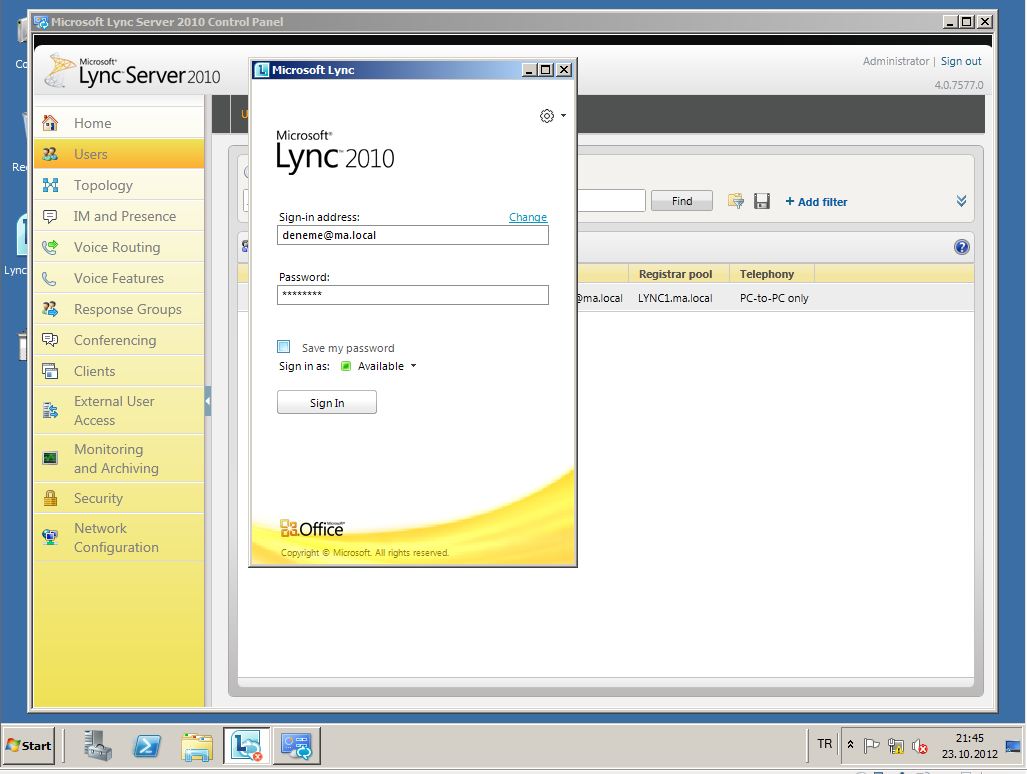
Task: Open Security section
Action: 119,498
